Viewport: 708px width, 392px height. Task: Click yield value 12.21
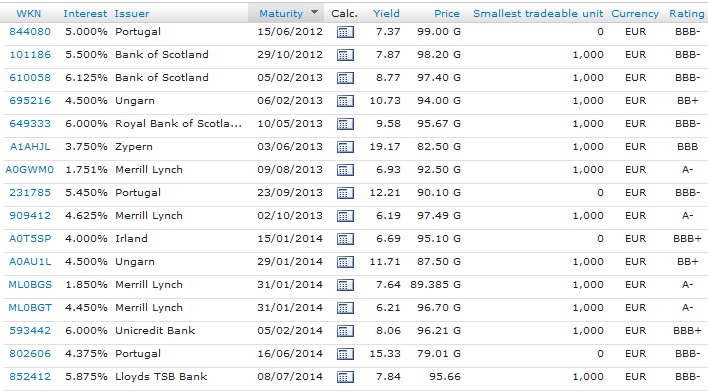click(385, 193)
